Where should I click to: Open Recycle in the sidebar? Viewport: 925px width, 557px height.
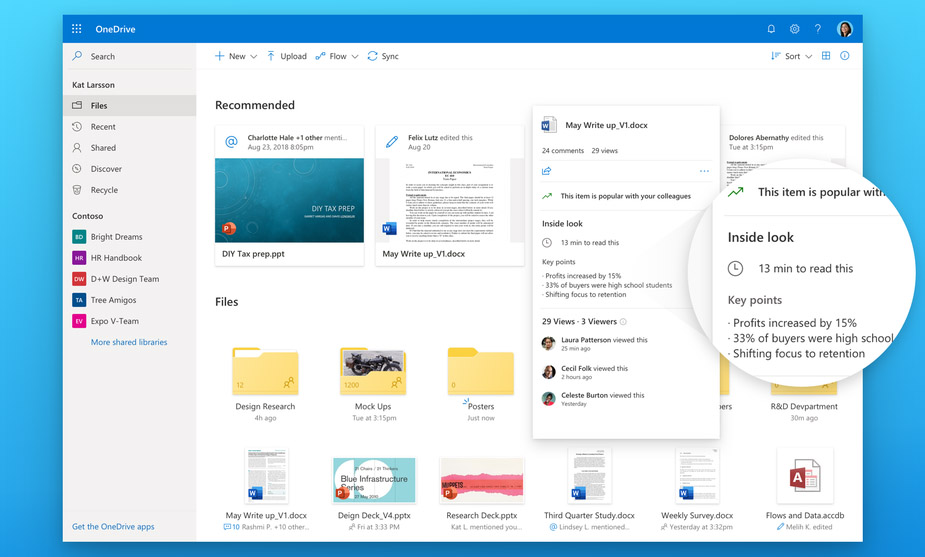pyautogui.click(x=130, y=190)
